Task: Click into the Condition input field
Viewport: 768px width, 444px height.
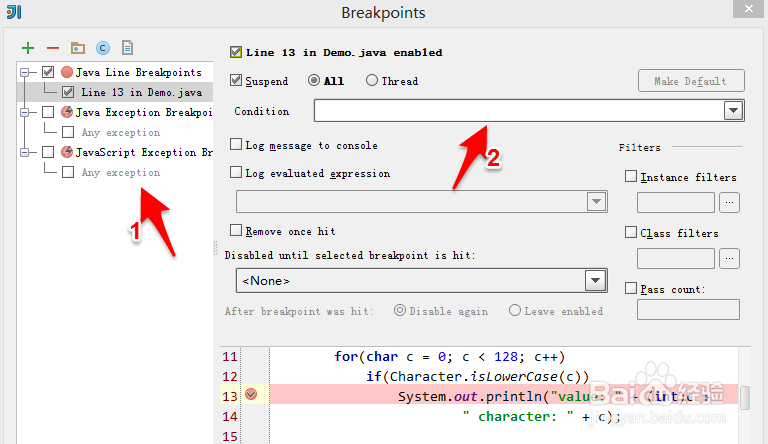Action: (x=519, y=111)
